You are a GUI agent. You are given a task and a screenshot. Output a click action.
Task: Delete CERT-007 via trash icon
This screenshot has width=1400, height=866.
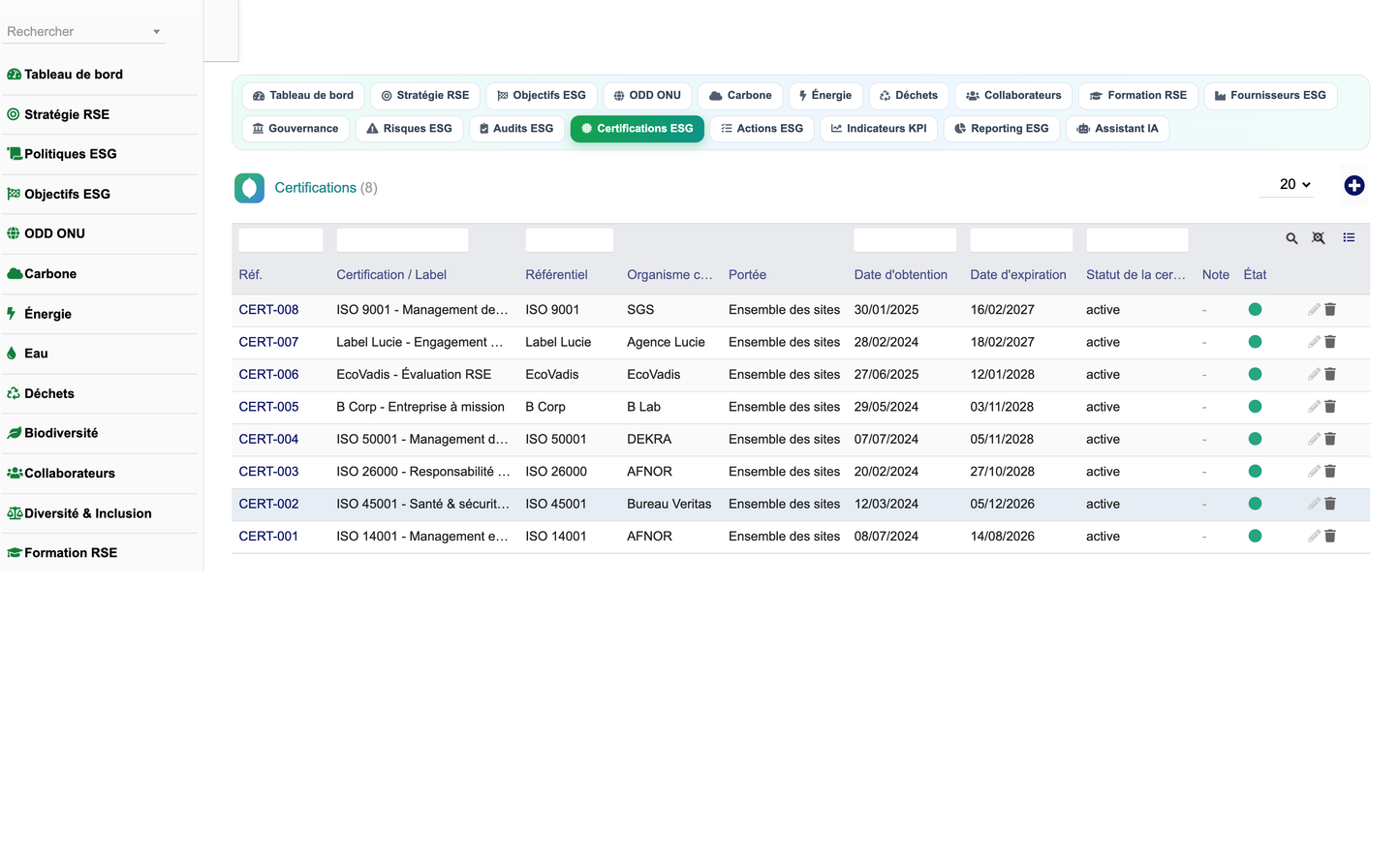(x=1330, y=342)
